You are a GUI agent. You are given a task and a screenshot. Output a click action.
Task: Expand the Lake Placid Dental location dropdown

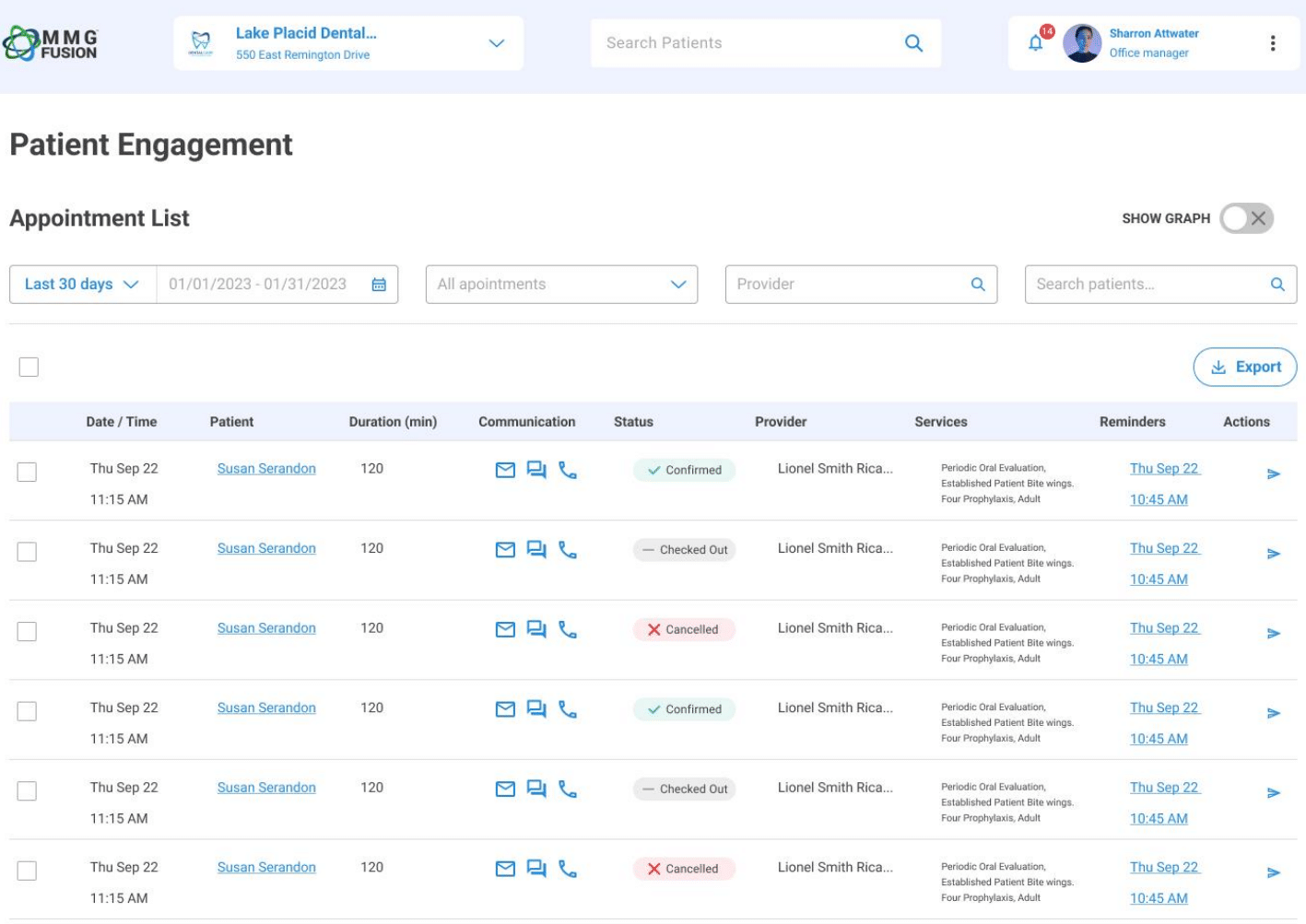pos(496,43)
